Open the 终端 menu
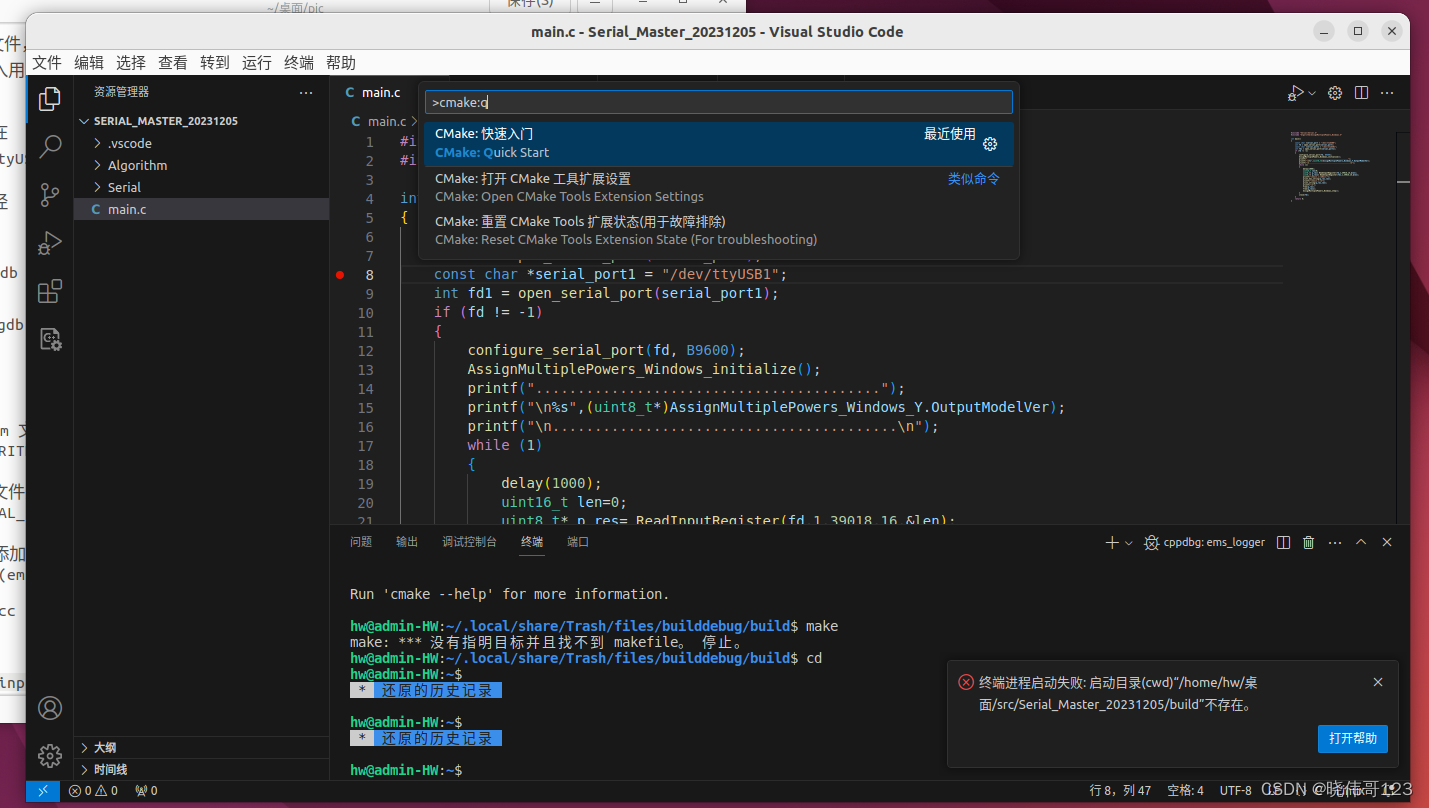1429x808 pixels. click(x=299, y=62)
